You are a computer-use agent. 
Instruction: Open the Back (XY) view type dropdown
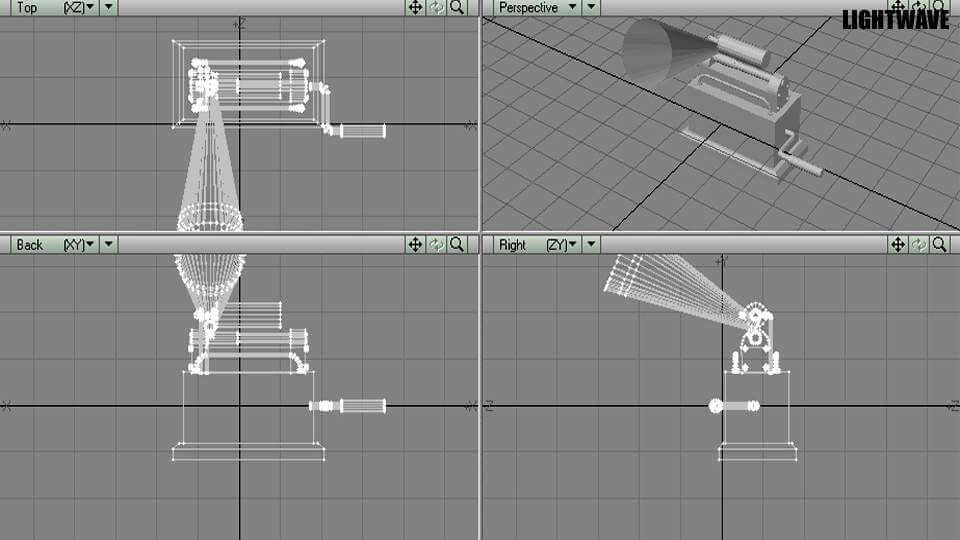coord(80,244)
